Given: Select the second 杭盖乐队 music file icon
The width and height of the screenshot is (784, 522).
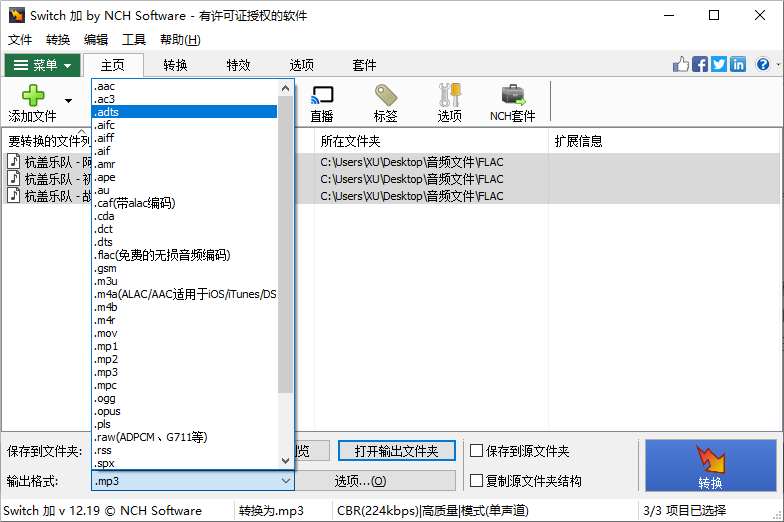Looking at the screenshot, I should (x=14, y=178).
